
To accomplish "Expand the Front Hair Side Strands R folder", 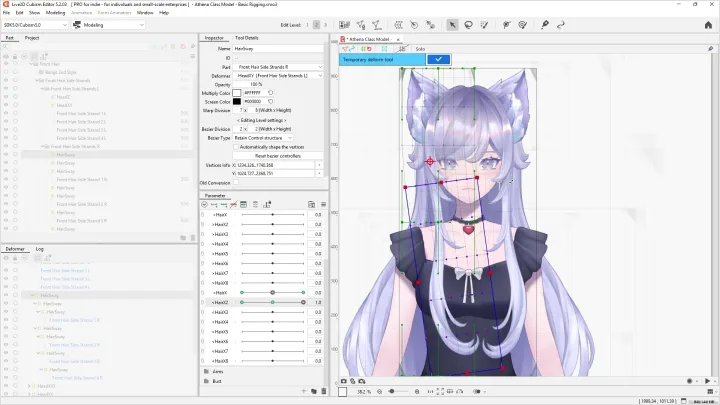I will [x=42, y=146].
